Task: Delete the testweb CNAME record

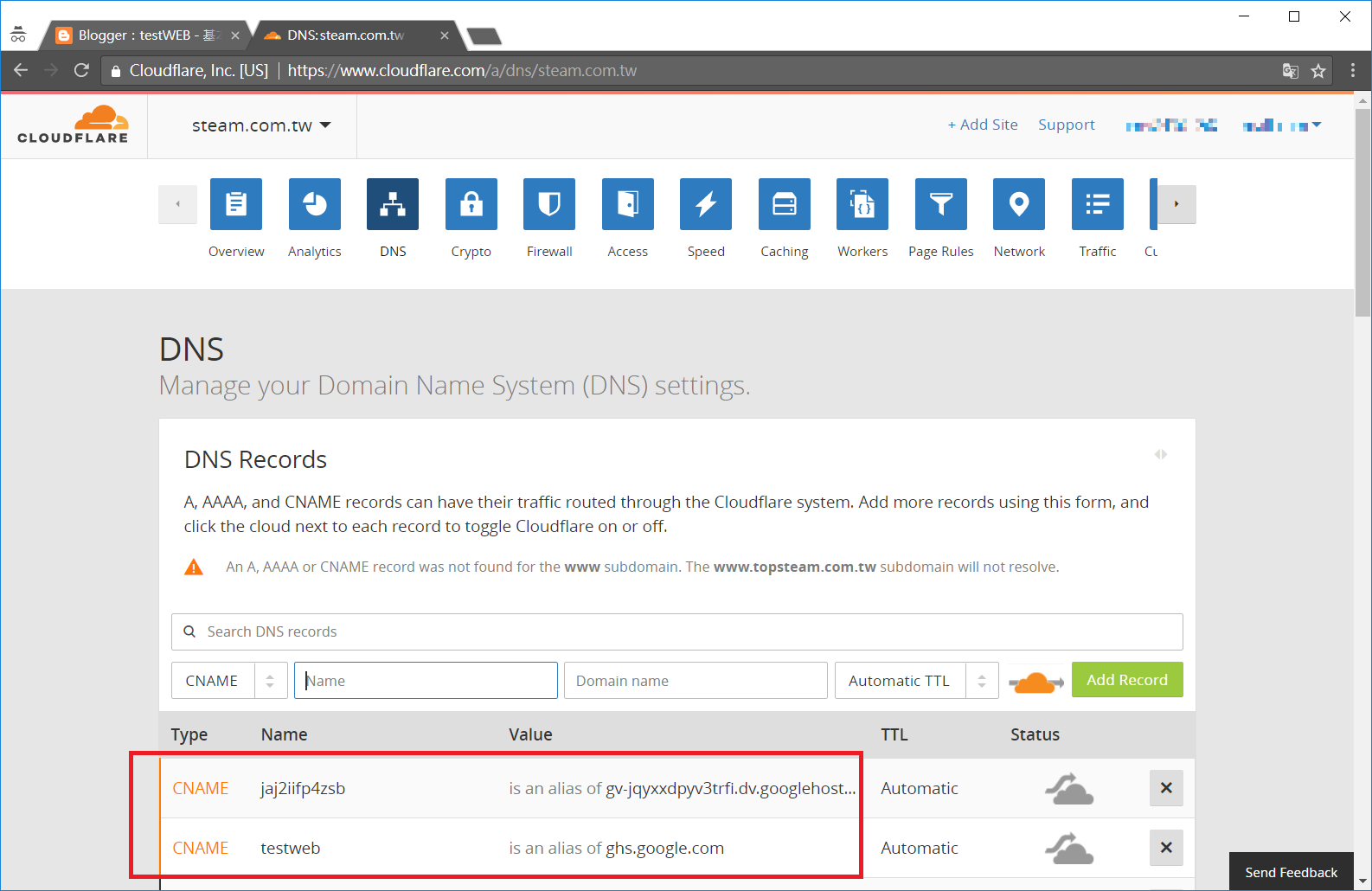Action: (x=1166, y=848)
